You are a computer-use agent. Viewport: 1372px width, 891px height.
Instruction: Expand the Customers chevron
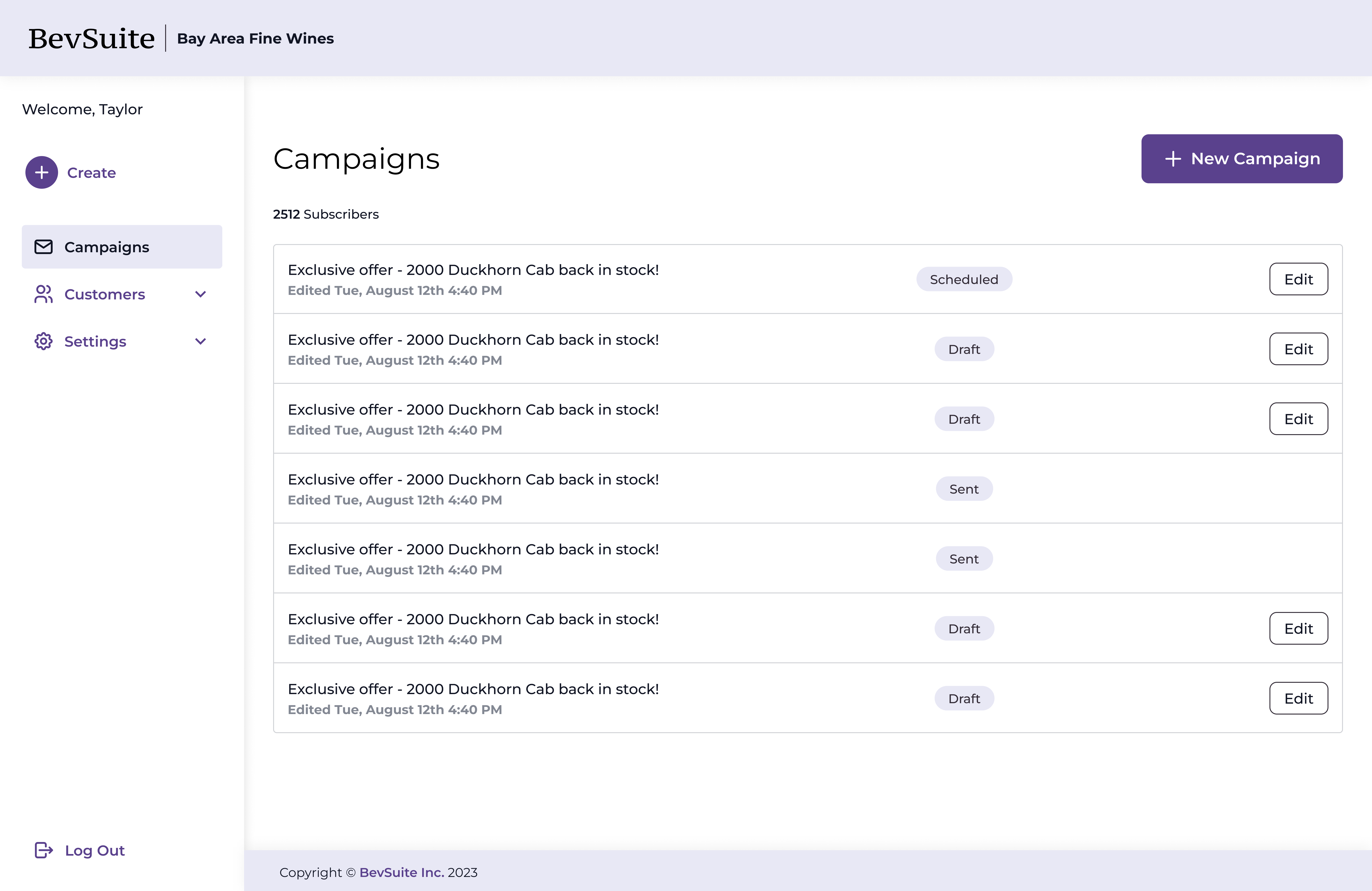tap(201, 294)
